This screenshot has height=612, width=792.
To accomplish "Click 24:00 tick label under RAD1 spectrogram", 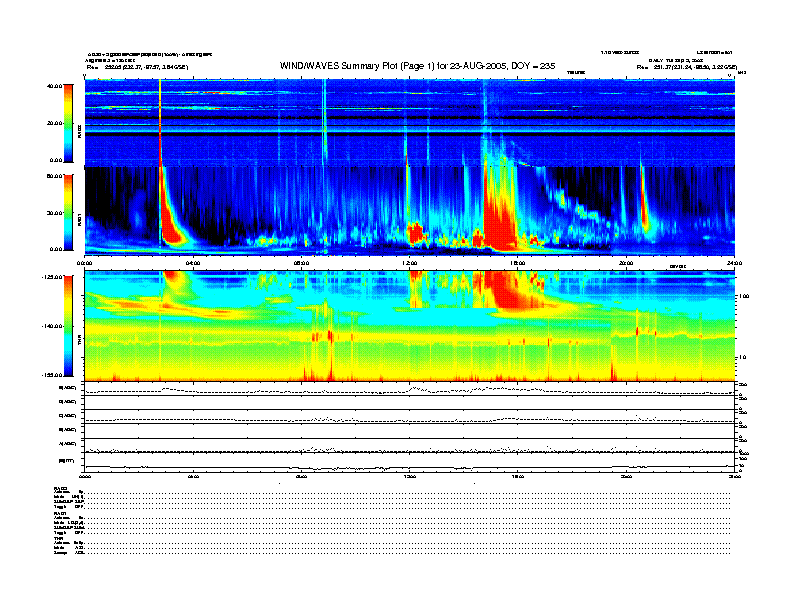I will pyautogui.click(x=734, y=263).
